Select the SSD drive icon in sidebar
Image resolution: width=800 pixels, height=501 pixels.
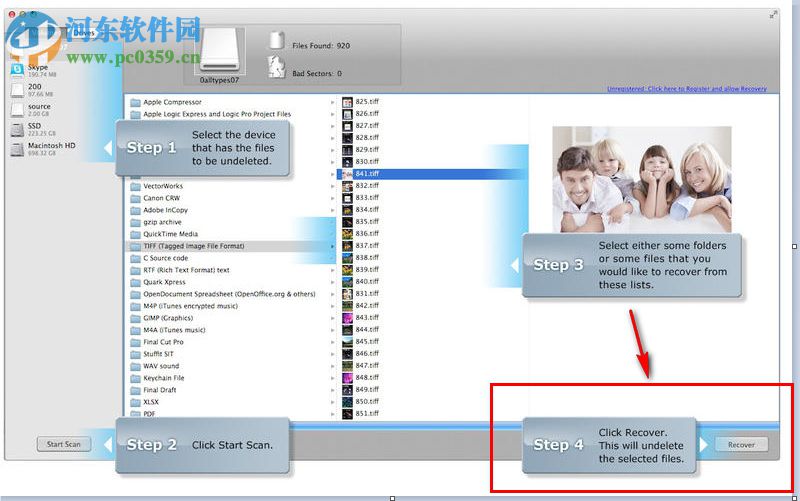17,130
